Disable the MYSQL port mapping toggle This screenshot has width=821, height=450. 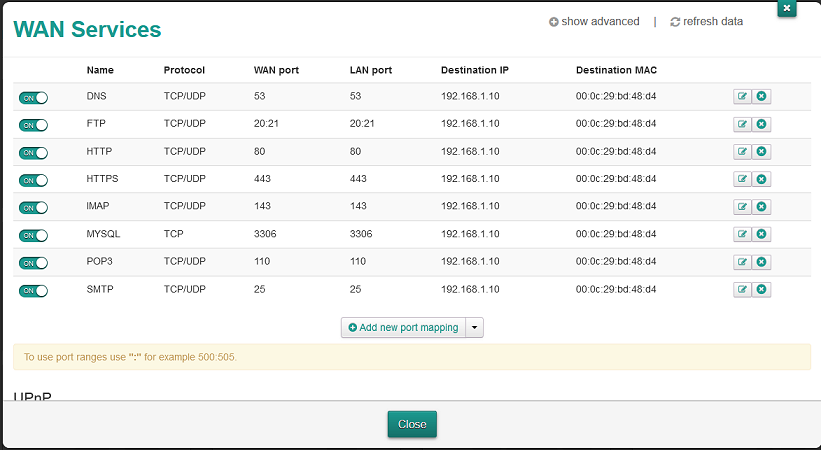pos(33,236)
